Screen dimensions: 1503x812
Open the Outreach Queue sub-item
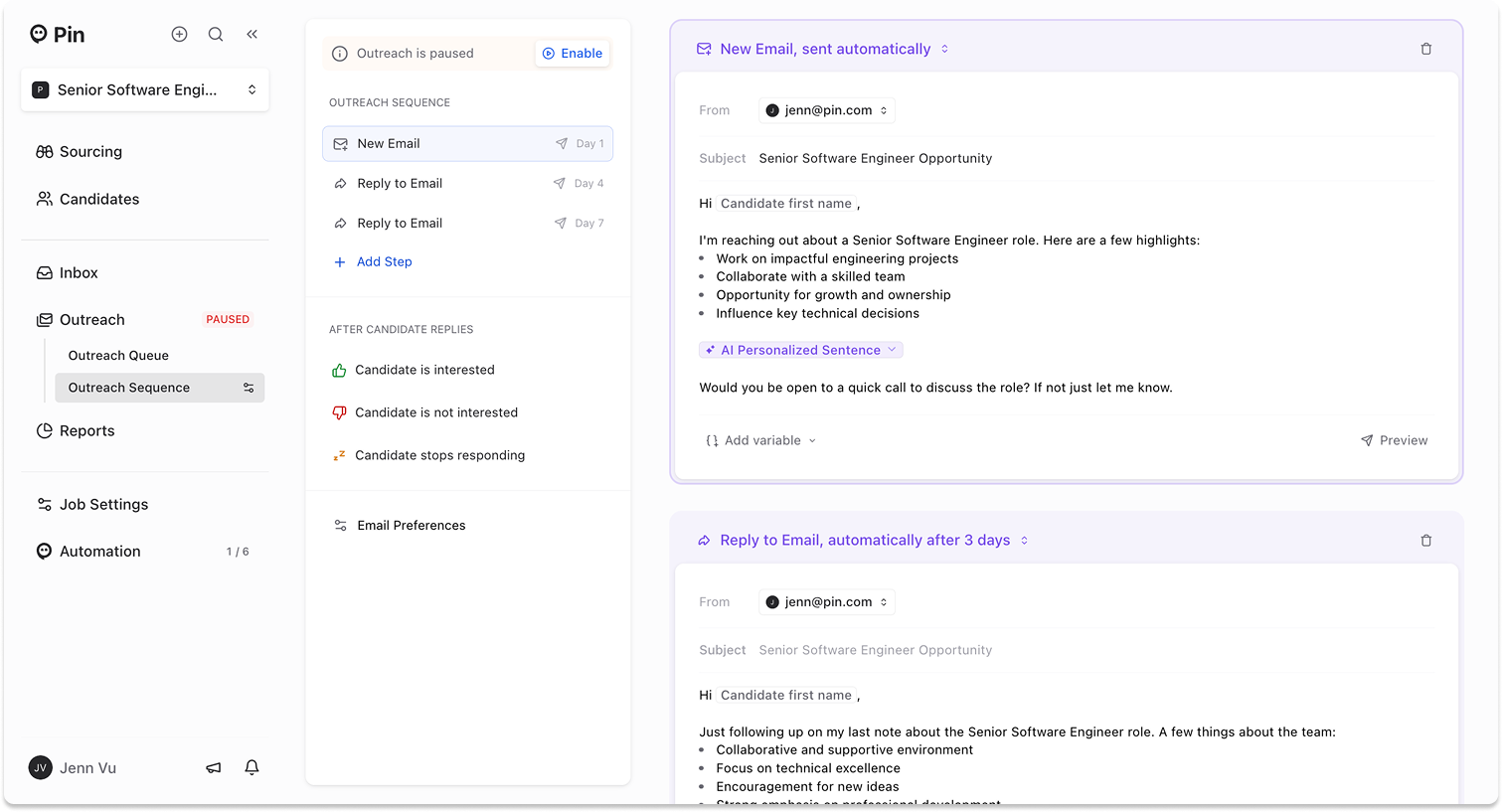pos(118,355)
